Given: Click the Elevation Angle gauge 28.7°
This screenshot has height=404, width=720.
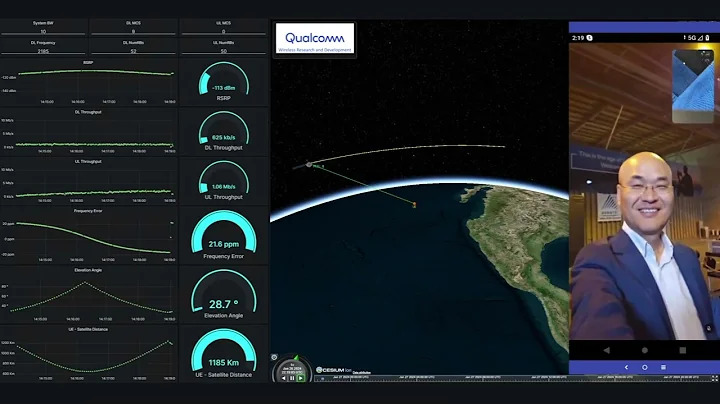Looking at the screenshot, I should (224, 294).
